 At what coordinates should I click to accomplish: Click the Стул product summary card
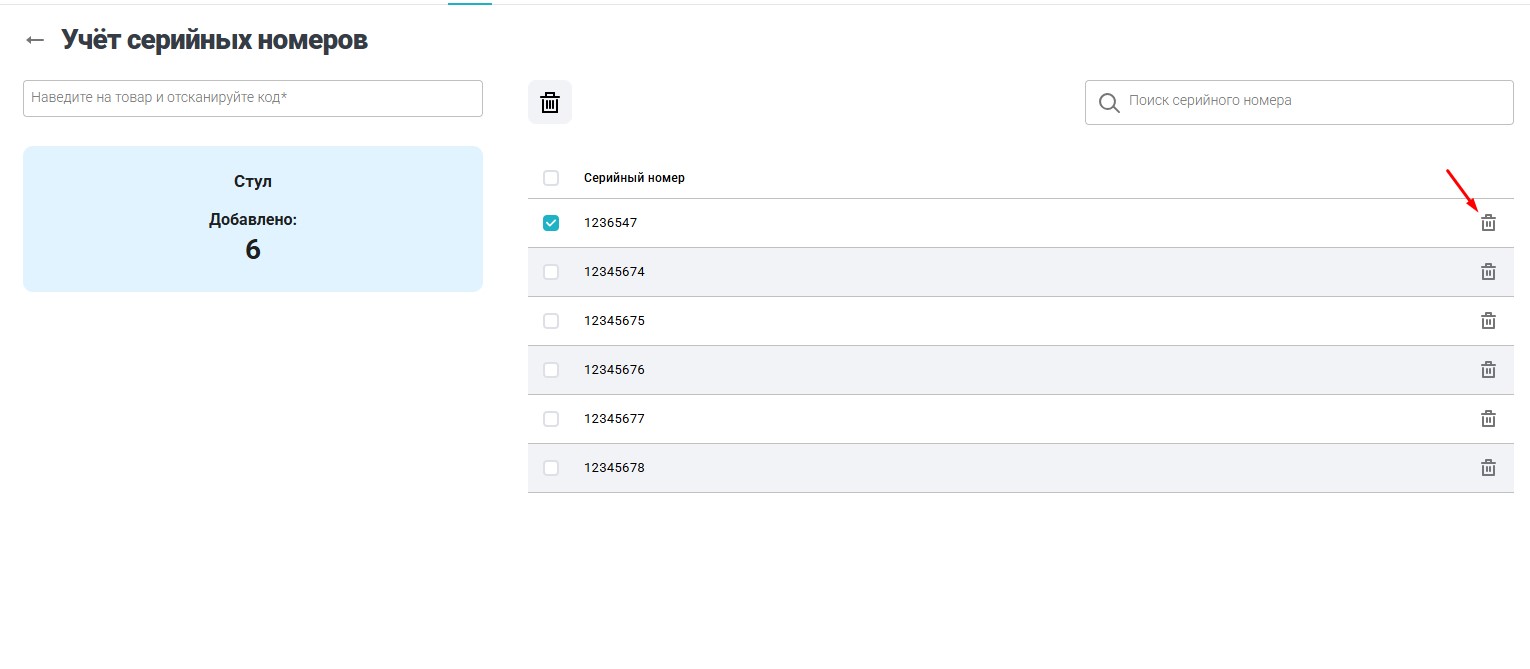point(252,219)
